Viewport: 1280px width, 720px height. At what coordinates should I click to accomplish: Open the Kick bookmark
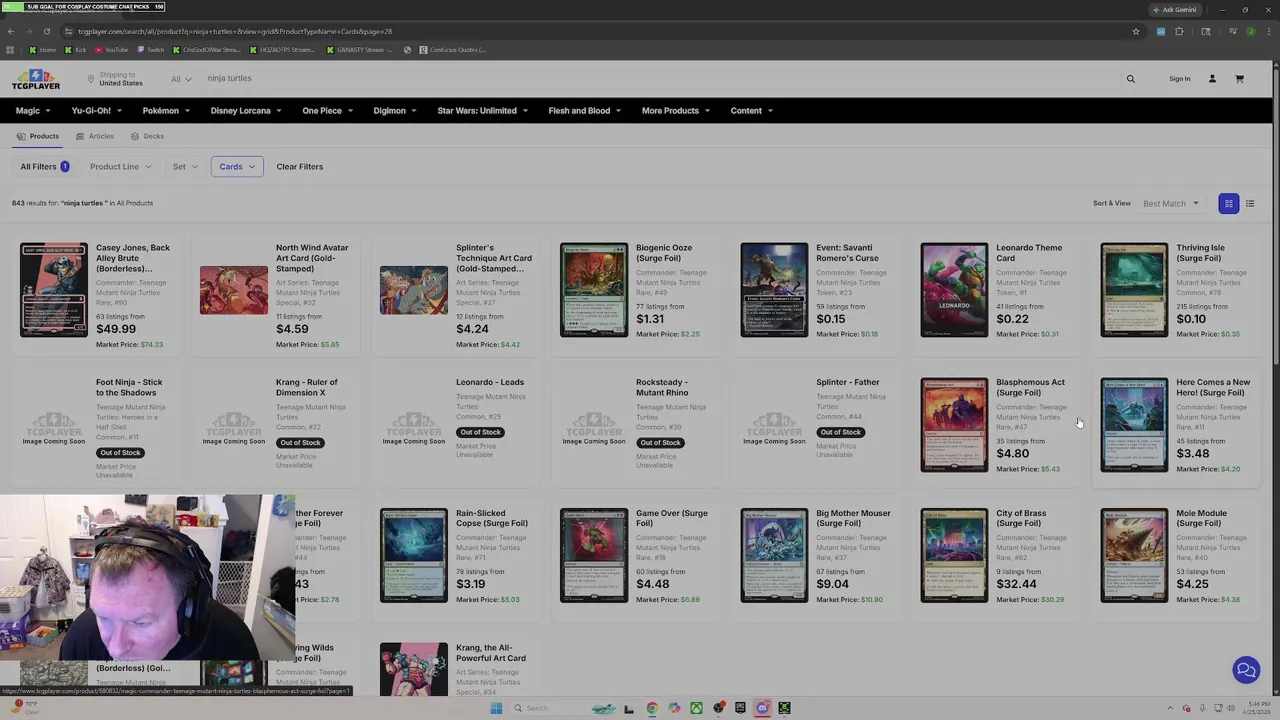click(76, 50)
